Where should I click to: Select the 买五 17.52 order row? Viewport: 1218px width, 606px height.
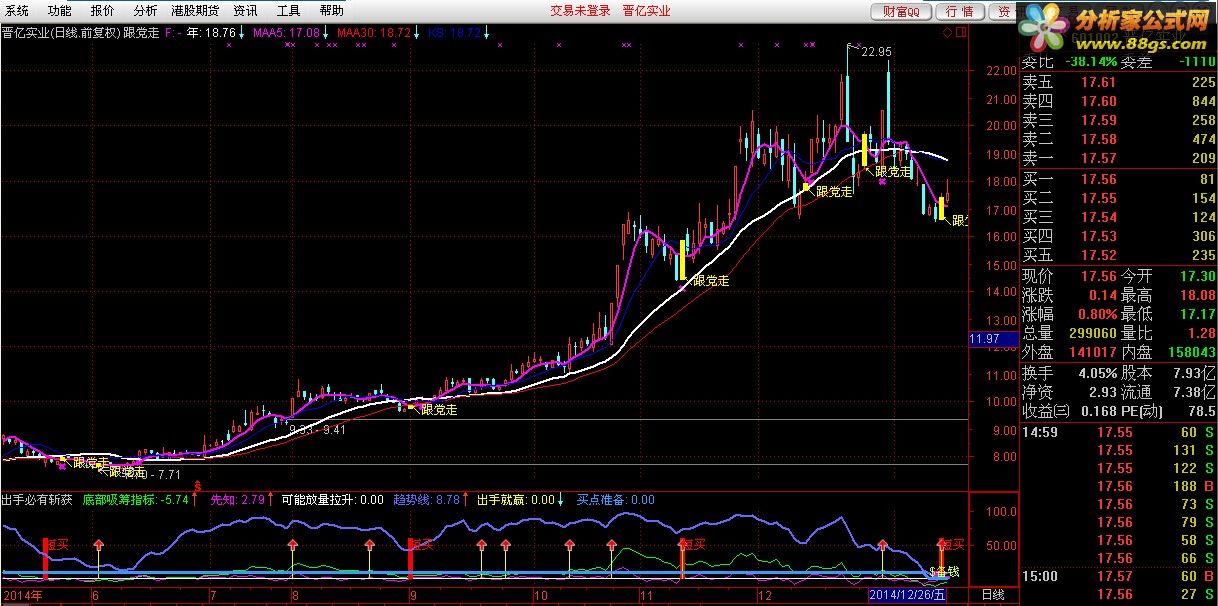coord(1118,255)
